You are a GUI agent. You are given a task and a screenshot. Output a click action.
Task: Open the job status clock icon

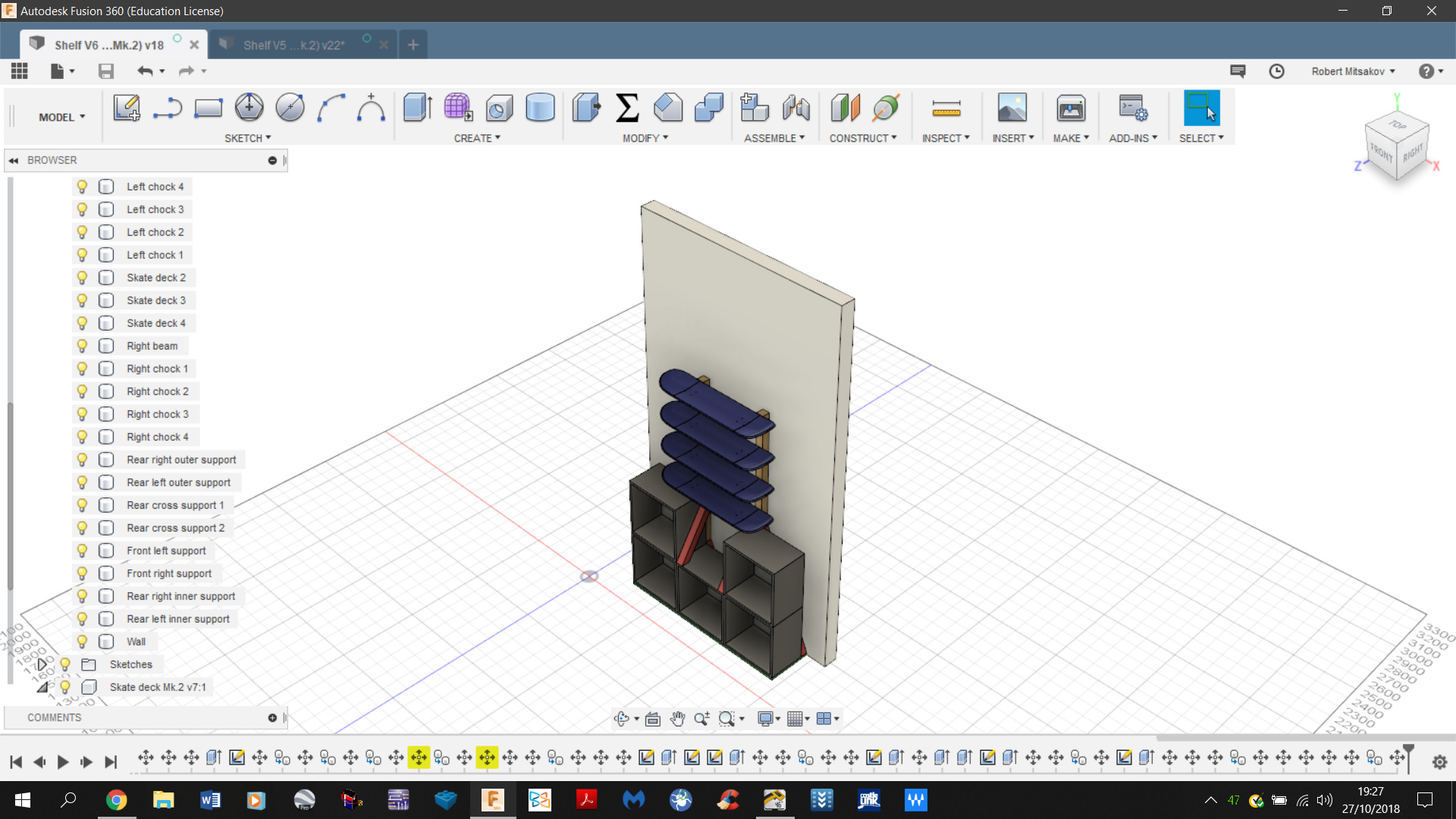point(1277,71)
